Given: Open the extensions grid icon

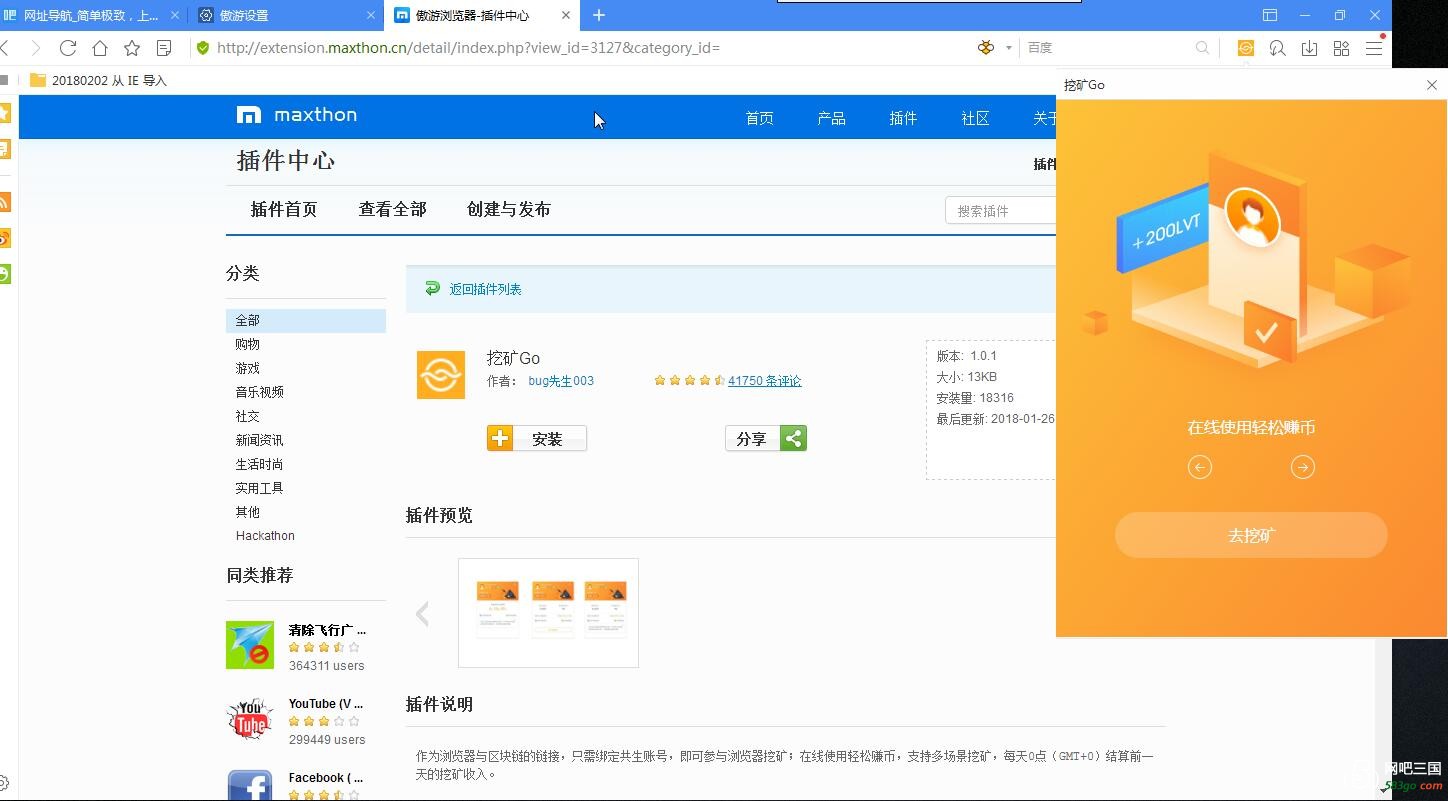Looking at the screenshot, I should [1342, 48].
